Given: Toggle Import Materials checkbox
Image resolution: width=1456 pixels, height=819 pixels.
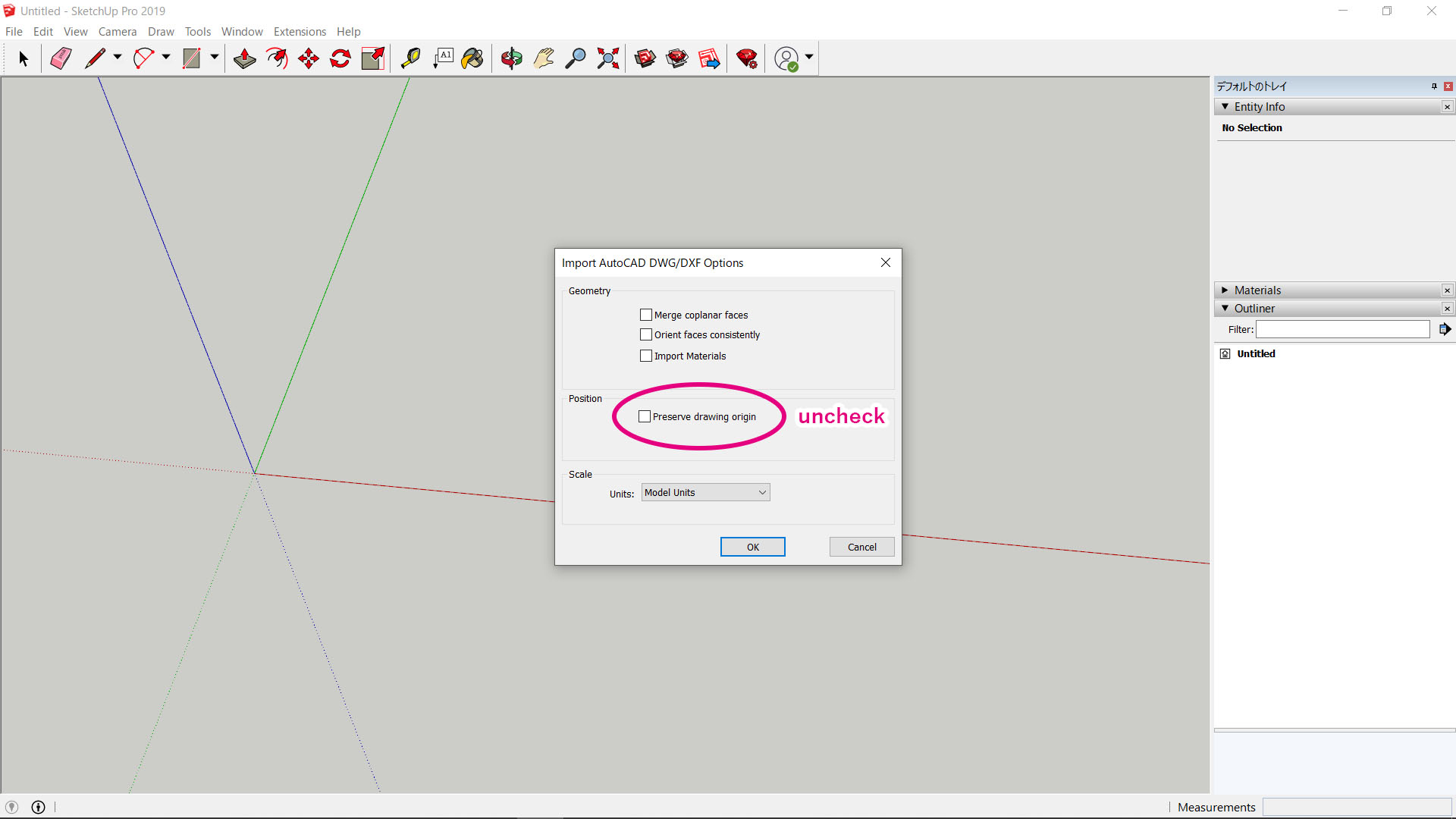Looking at the screenshot, I should click(x=646, y=356).
